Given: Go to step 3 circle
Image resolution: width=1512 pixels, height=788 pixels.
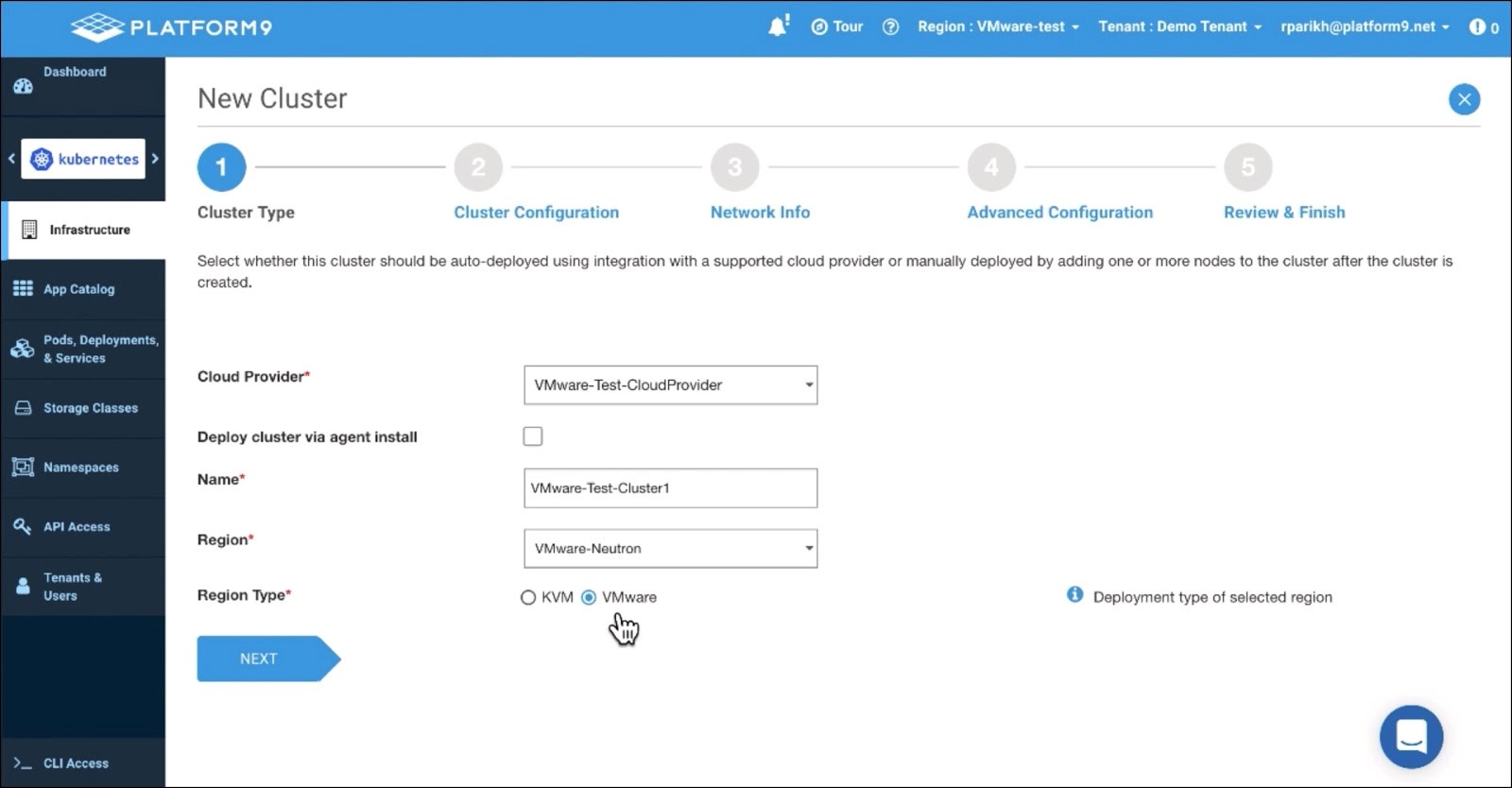Looking at the screenshot, I should [735, 167].
